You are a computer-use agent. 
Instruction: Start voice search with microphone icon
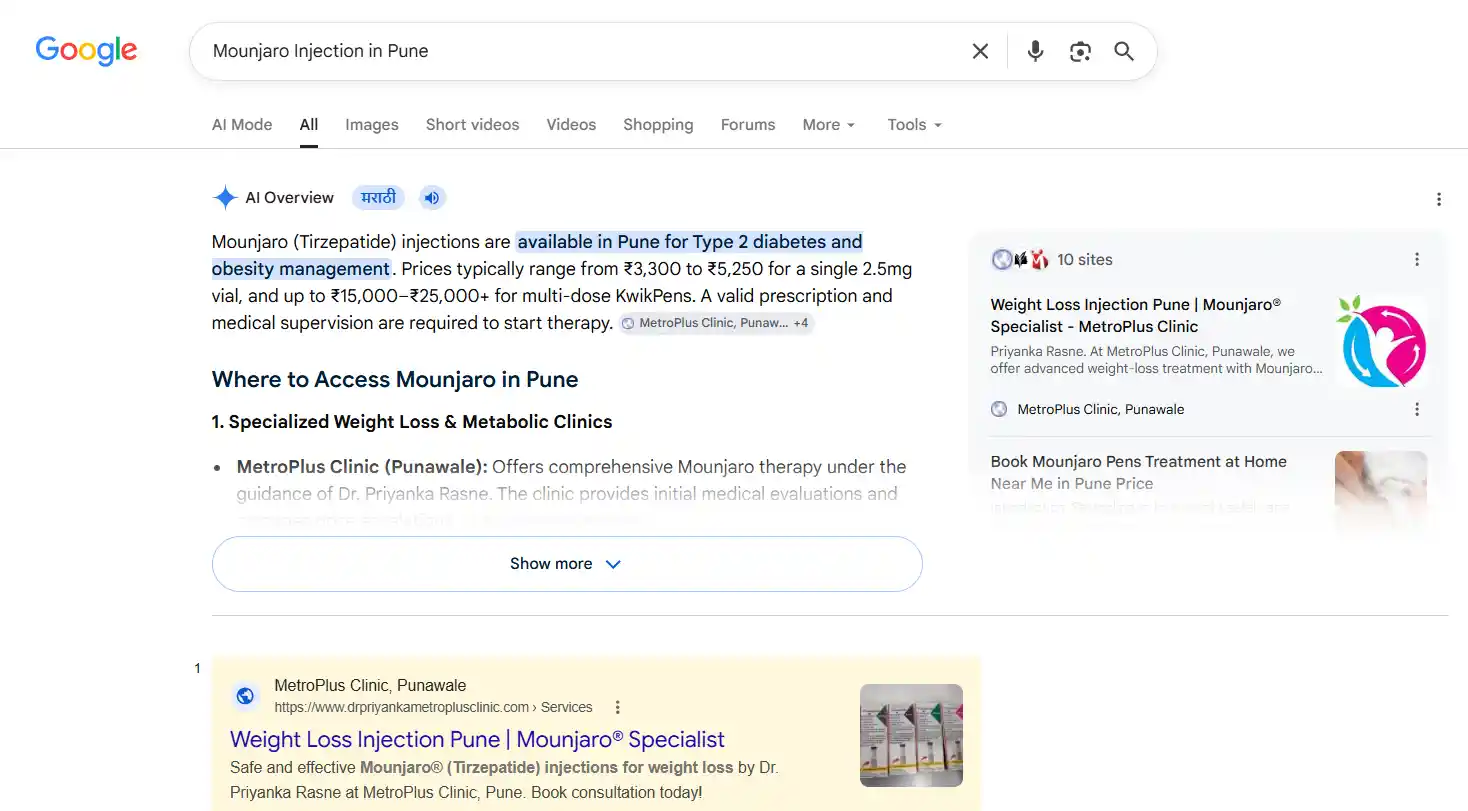coord(1035,51)
